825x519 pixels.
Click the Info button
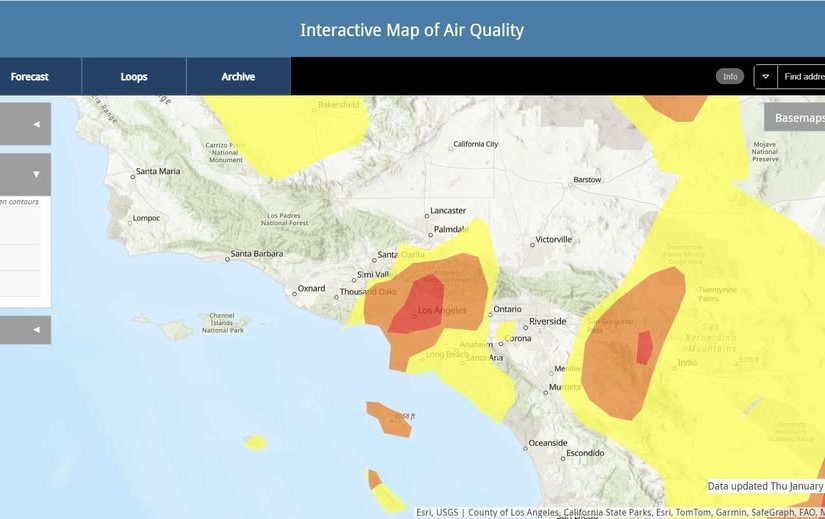tap(730, 77)
